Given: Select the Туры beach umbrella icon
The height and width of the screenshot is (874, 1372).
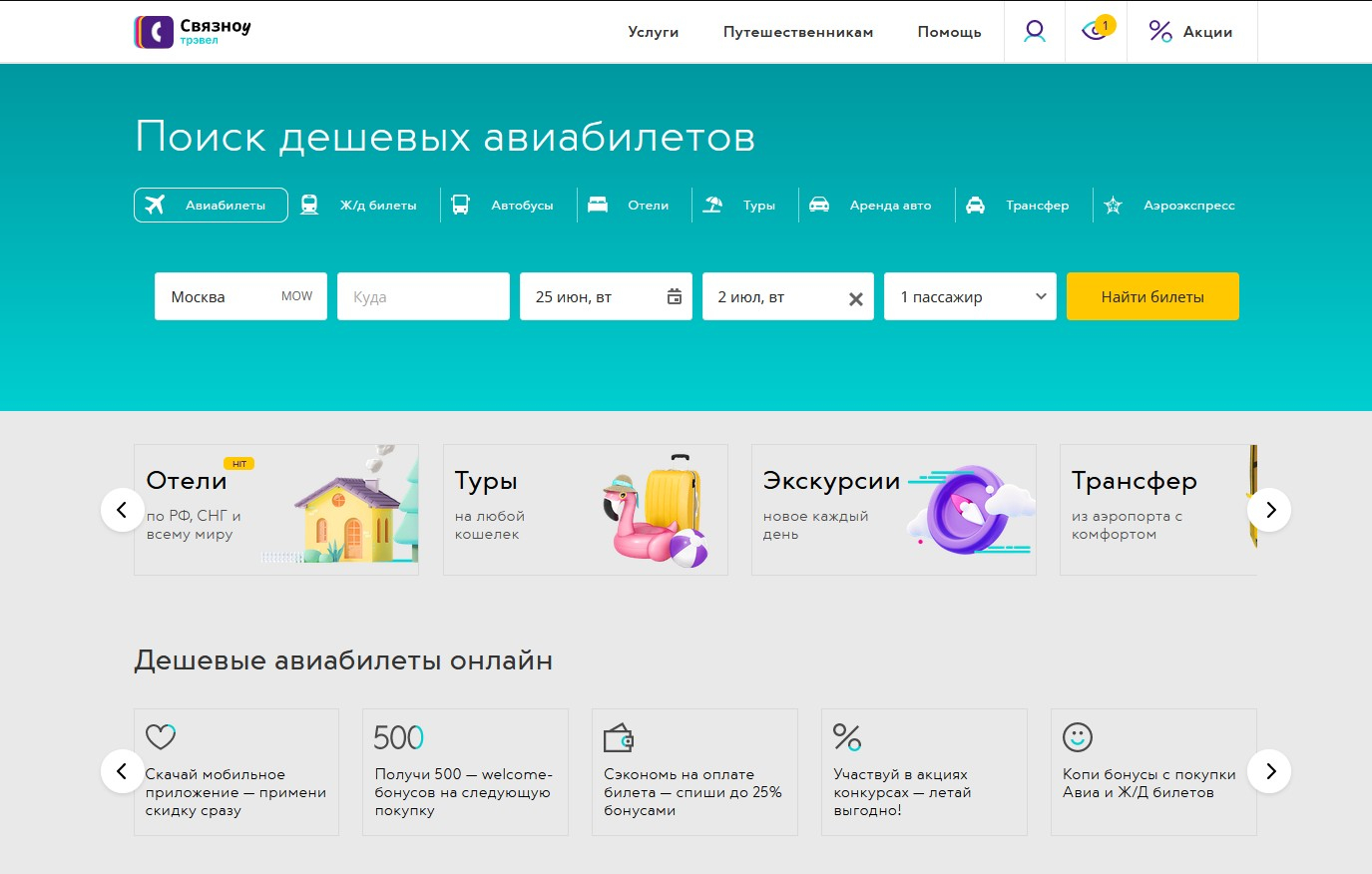Looking at the screenshot, I should [x=712, y=206].
